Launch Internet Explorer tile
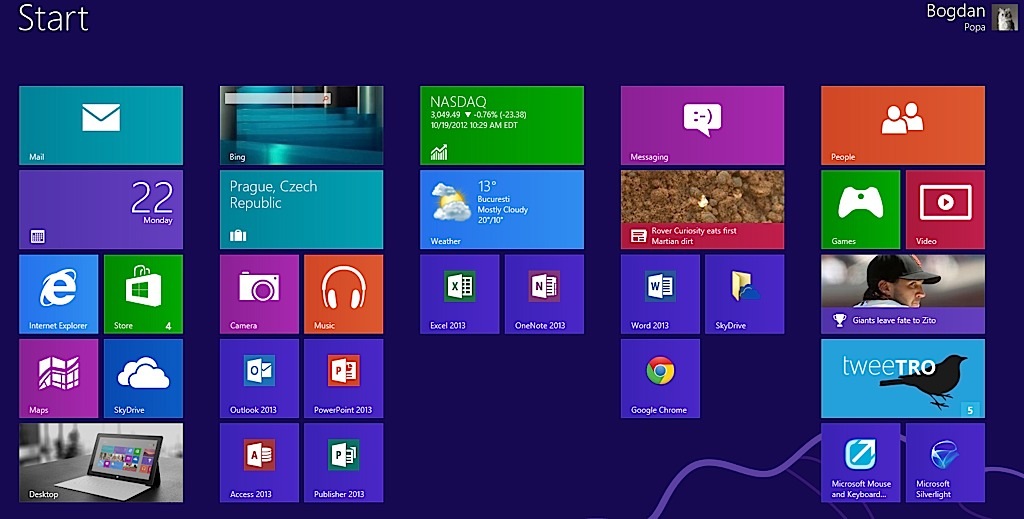Image resolution: width=1024 pixels, height=519 pixels. [59, 294]
